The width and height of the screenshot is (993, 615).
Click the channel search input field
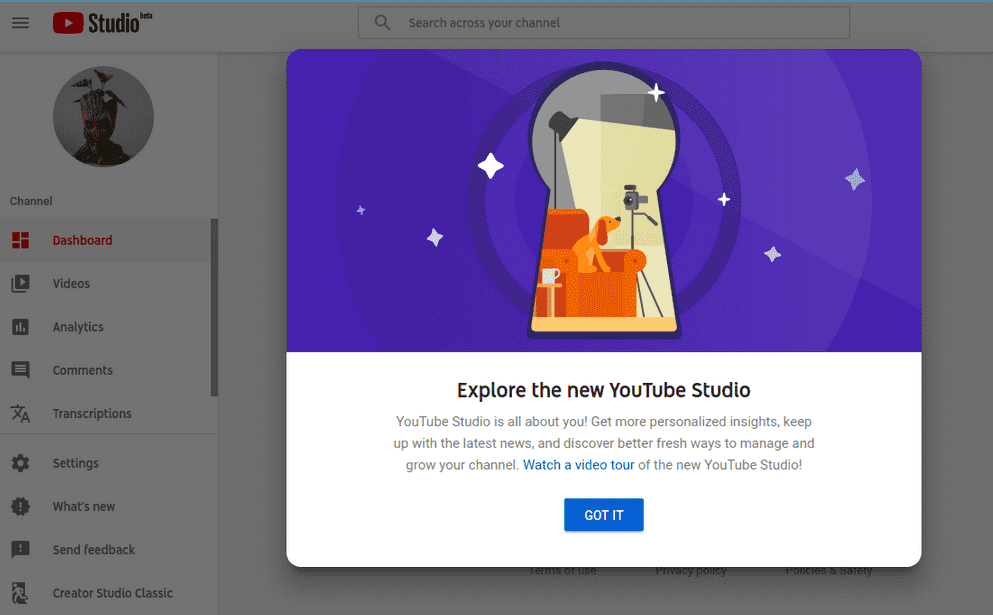pyautogui.click(x=604, y=22)
